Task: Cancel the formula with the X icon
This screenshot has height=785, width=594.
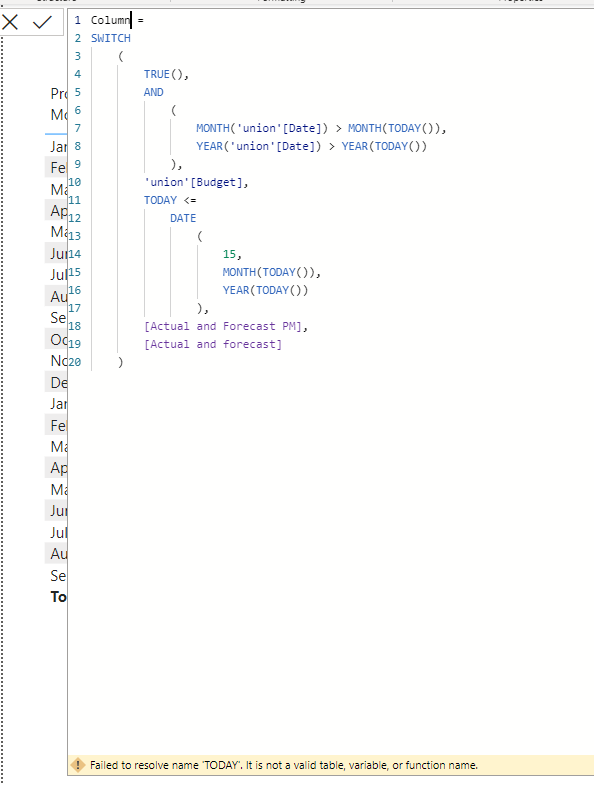Action: point(10,22)
